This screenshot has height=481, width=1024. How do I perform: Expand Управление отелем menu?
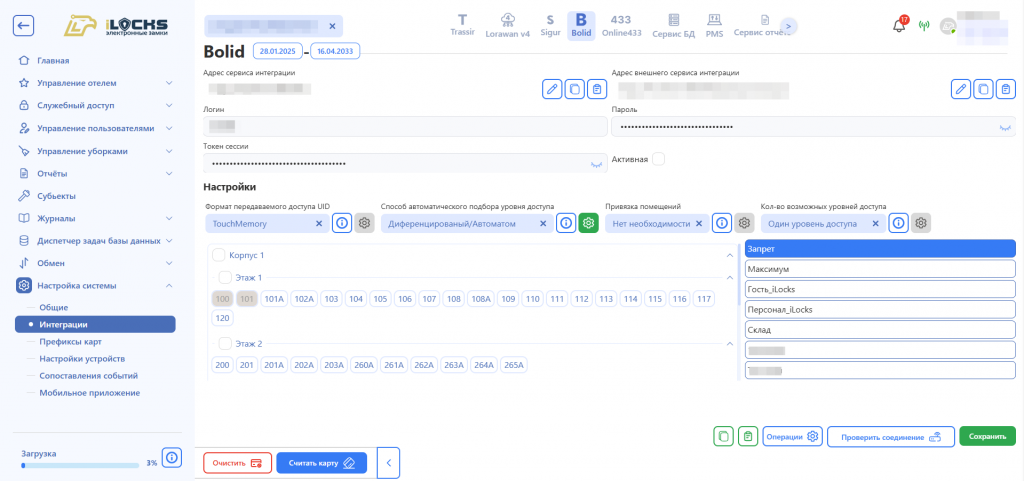click(x=95, y=83)
